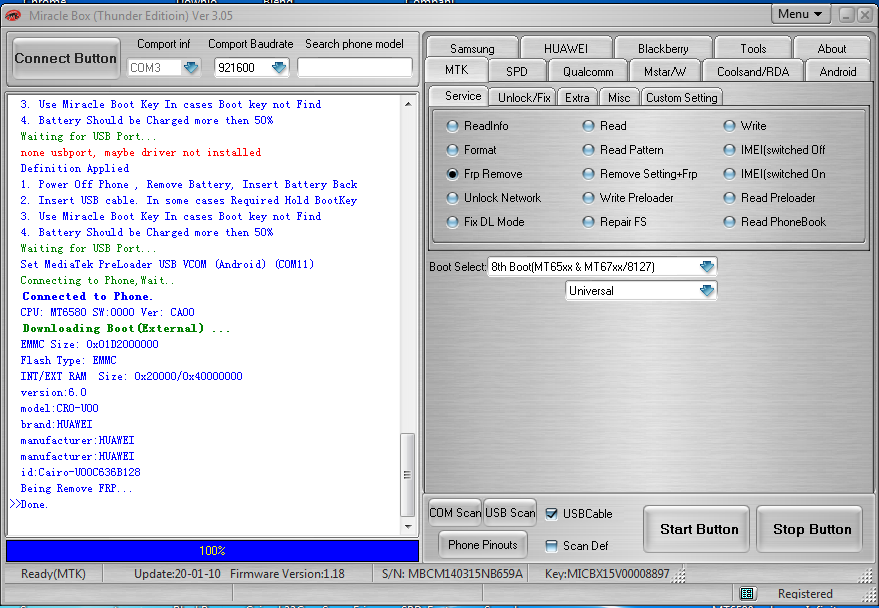This screenshot has width=879, height=608.
Task: Click the "Being Remove FRP..." log line
Action: pyautogui.click(x=76, y=489)
